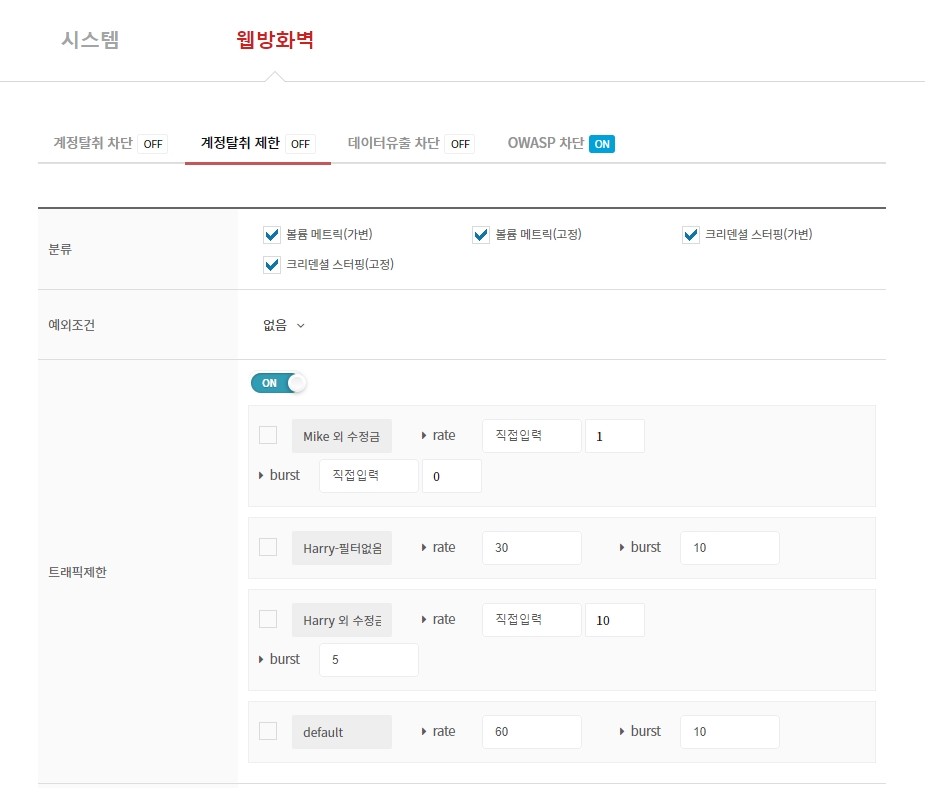This screenshot has width=925, height=788.
Task: Expand the 예외조건 없음 dropdown
Action: [x=284, y=325]
